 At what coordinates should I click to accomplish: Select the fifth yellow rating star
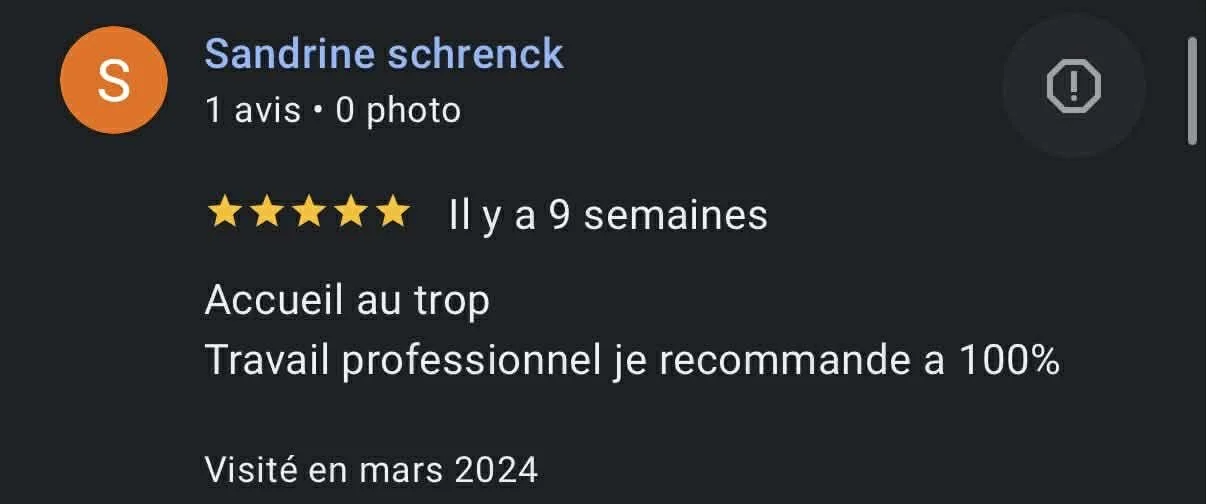pyautogui.click(x=394, y=213)
